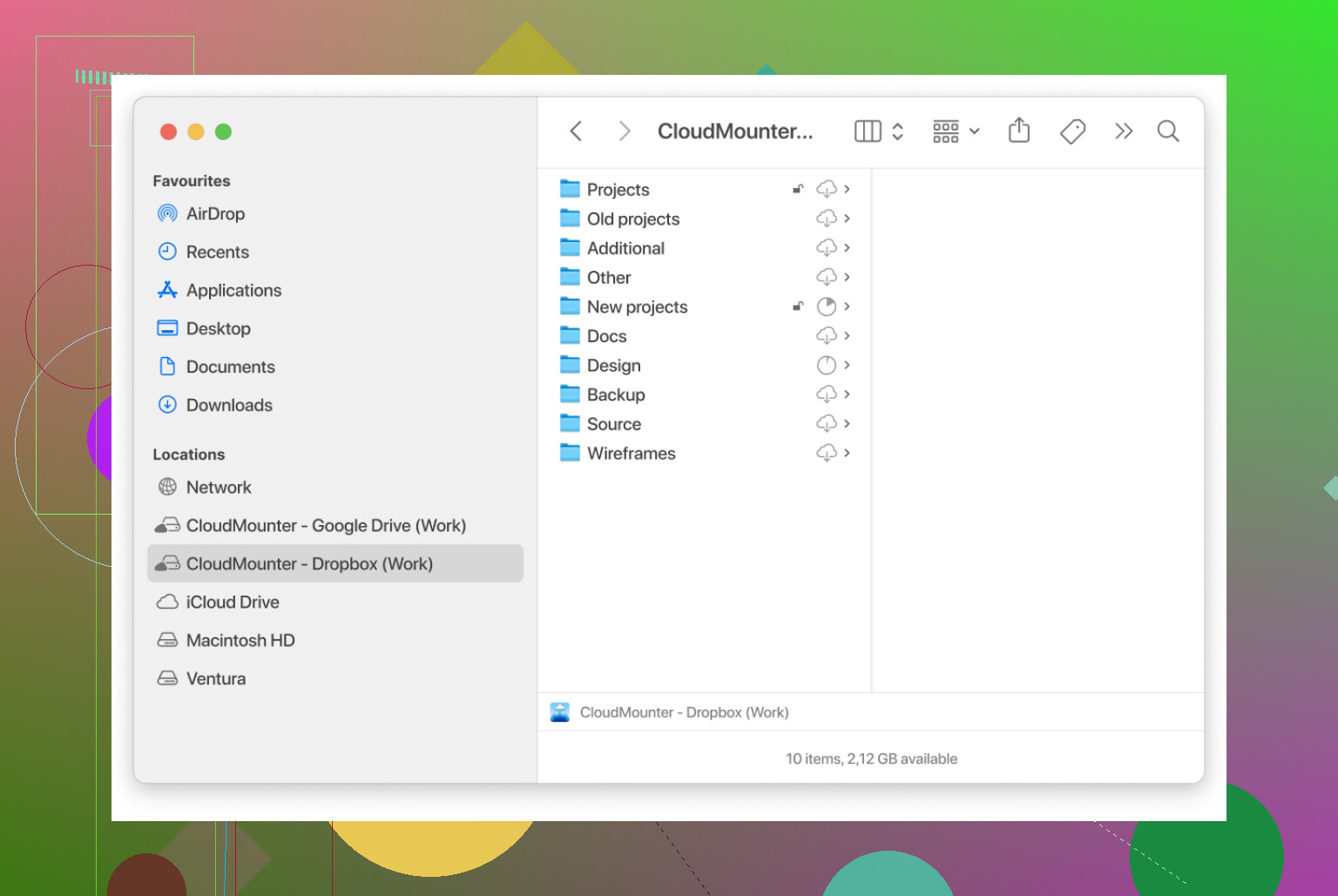Open AirDrop in the sidebar
Viewport: 1338px width, 896px height.
(335, 213)
